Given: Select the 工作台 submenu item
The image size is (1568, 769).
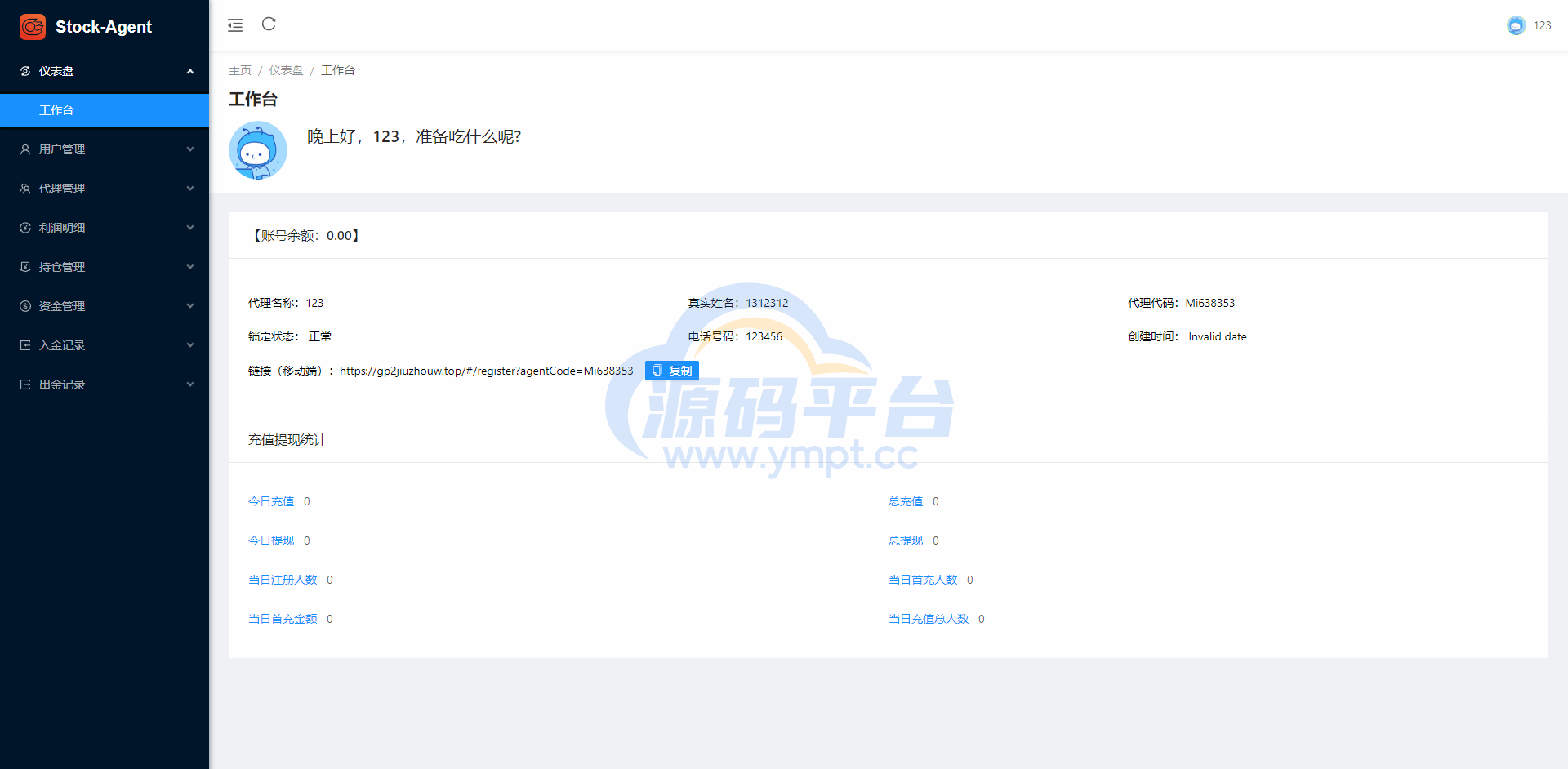Looking at the screenshot, I should pyautogui.click(x=105, y=110).
